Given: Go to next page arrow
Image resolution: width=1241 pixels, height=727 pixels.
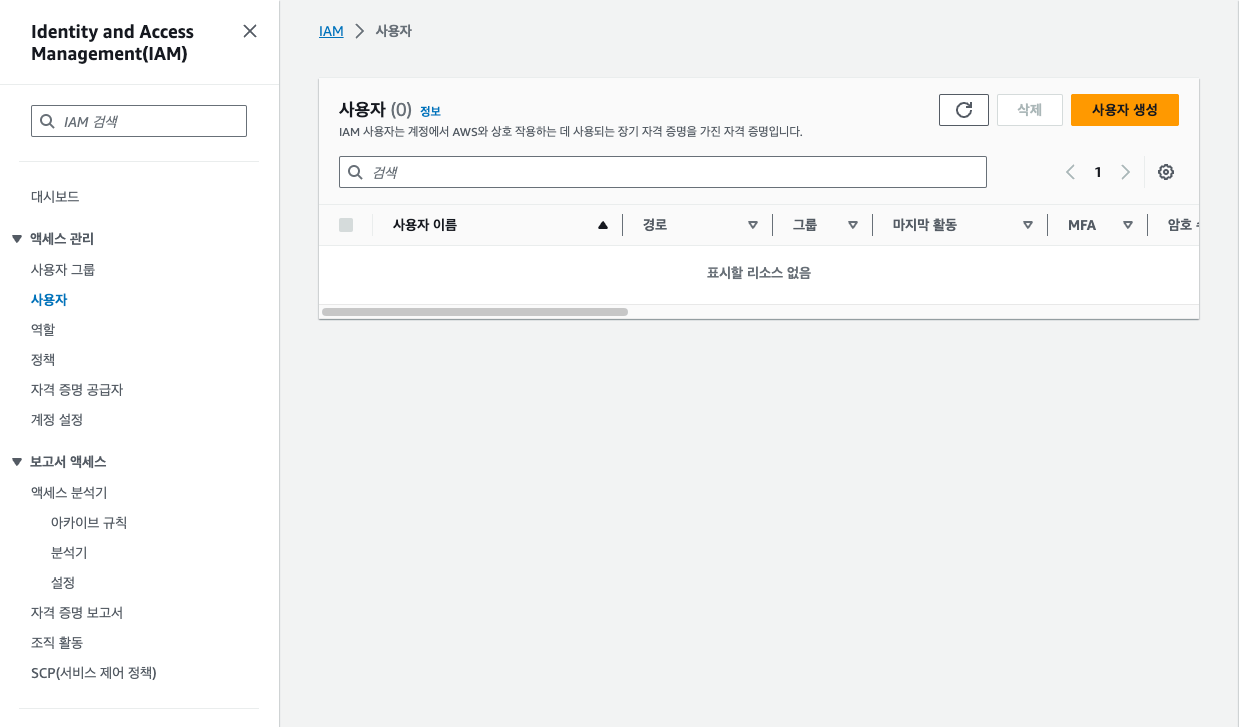Looking at the screenshot, I should pos(1125,172).
